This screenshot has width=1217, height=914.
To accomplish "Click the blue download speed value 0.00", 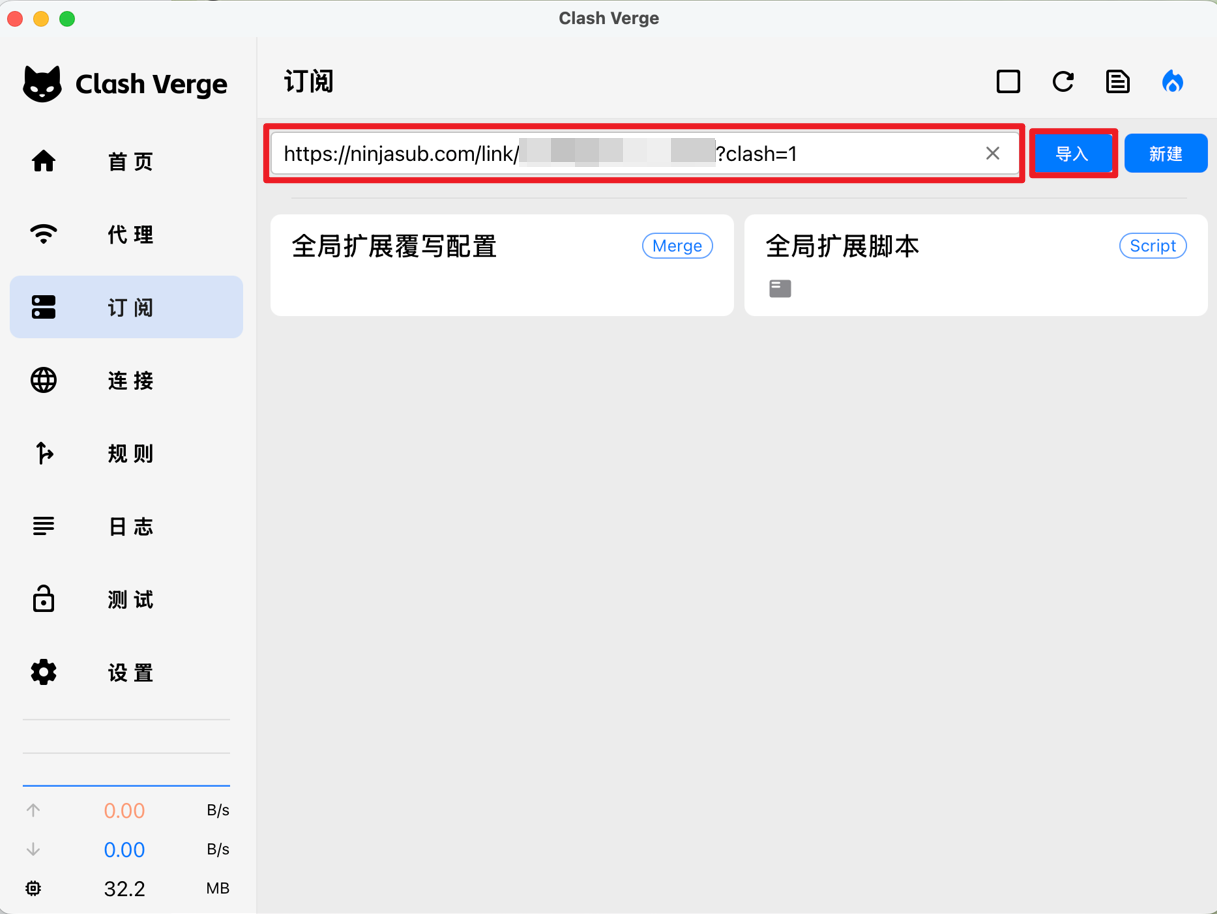I will click(x=124, y=850).
